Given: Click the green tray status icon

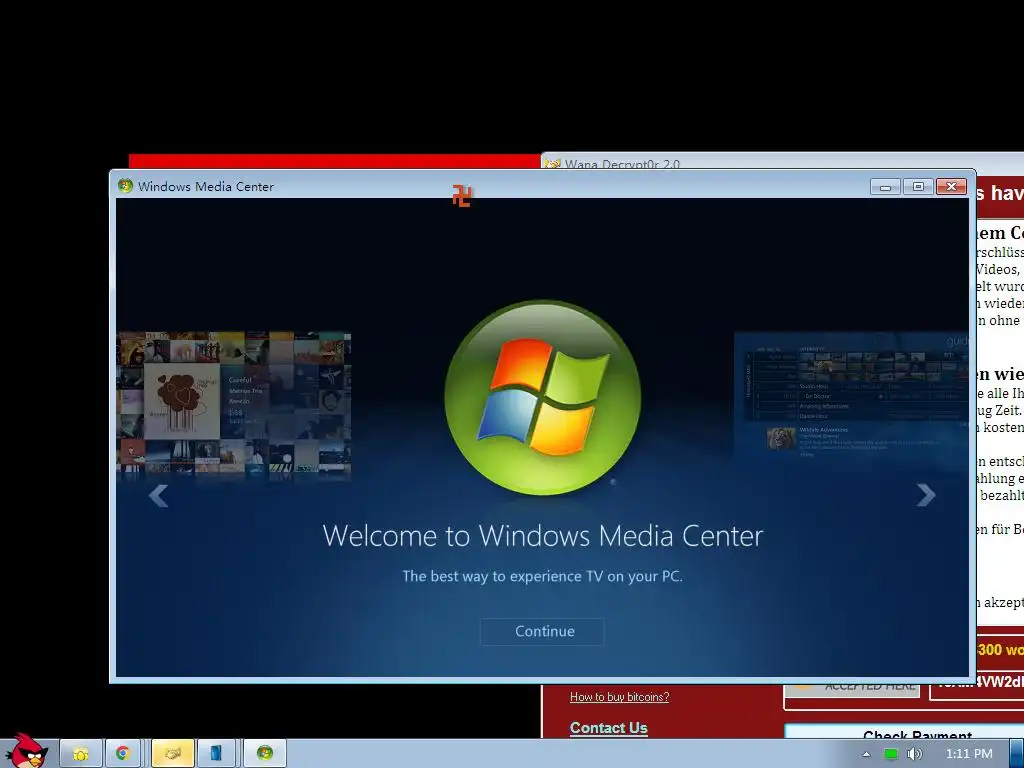Looking at the screenshot, I should coord(891,754).
